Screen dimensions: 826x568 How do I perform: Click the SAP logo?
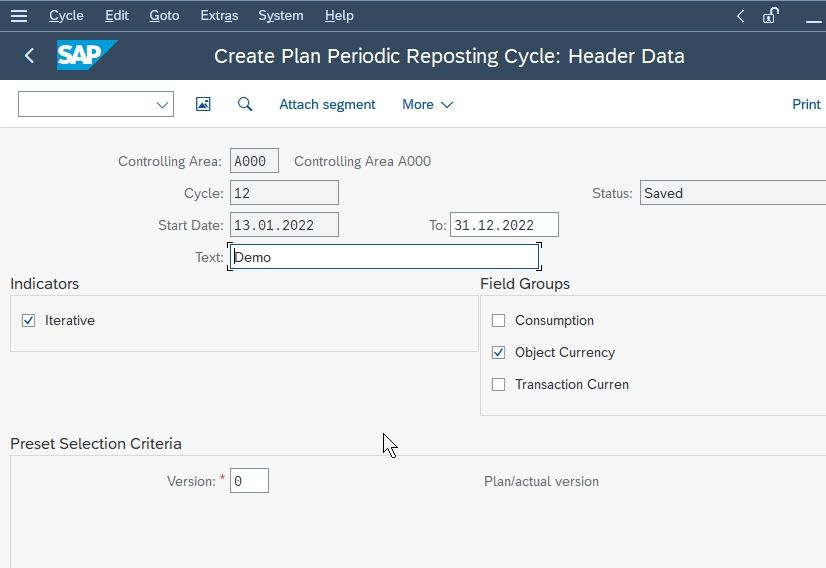coord(87,55)
